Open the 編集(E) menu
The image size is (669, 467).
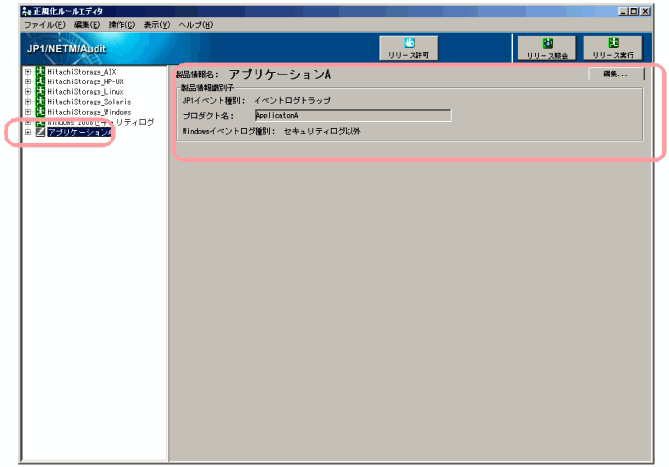pyautogui.click(x=87, y=25)
